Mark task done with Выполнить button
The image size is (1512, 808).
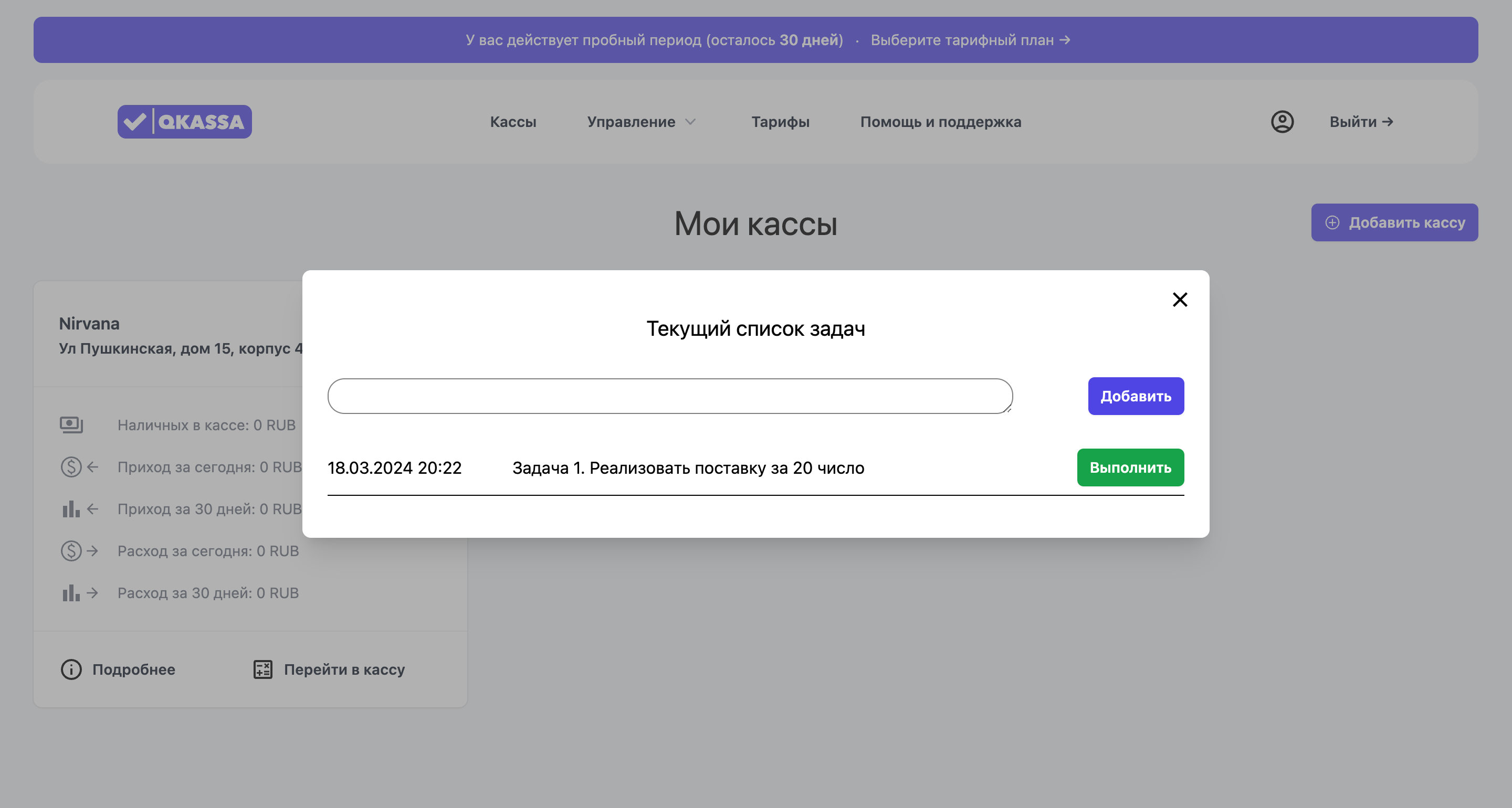1130,467
